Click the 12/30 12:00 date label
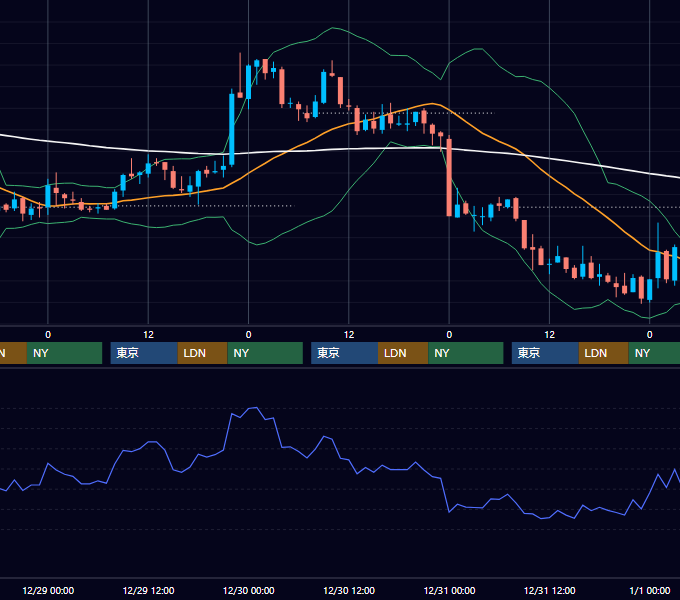 click(349, 590)
